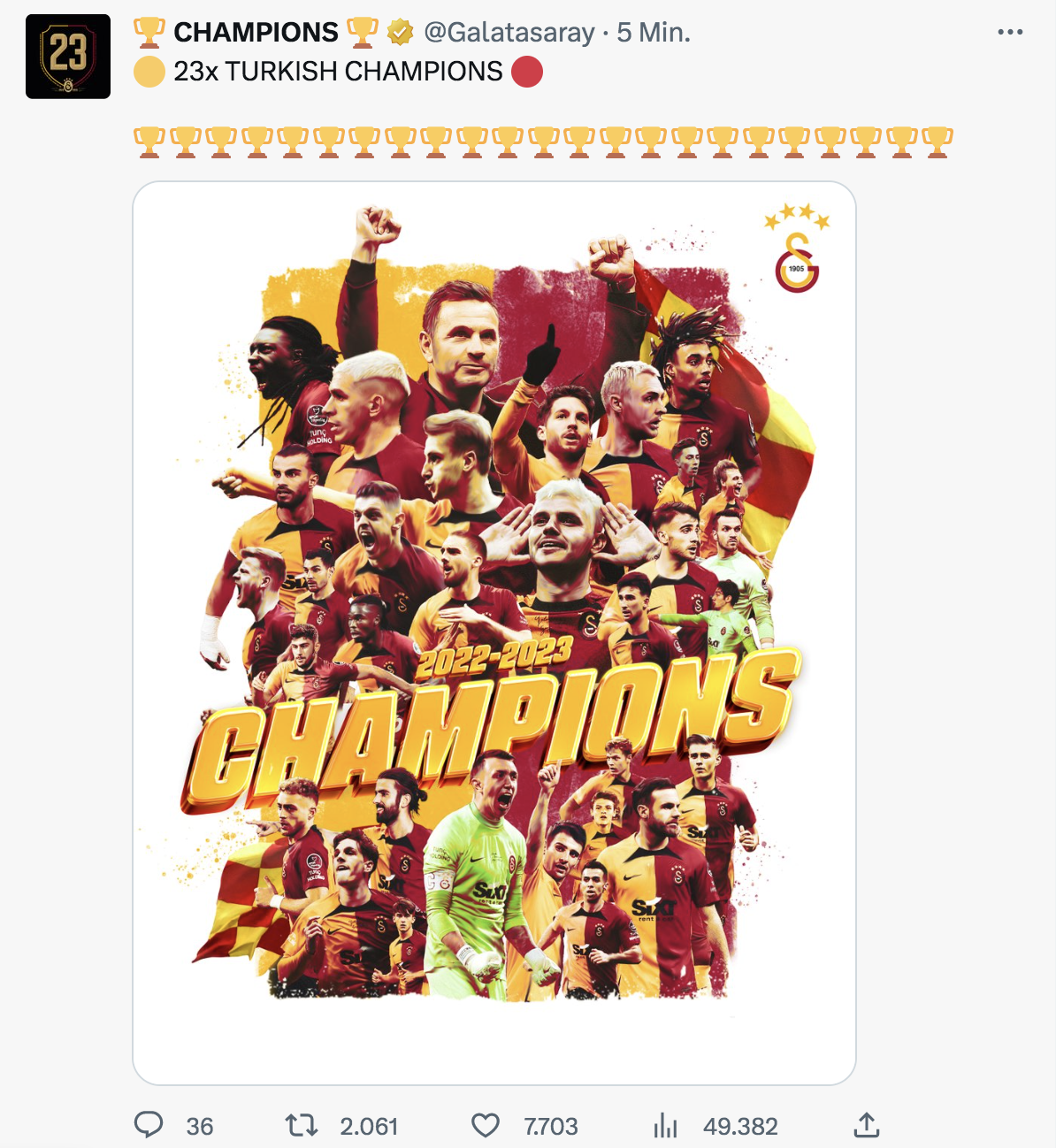Click the reply speech bubble icon
This screenshot has width=1056, height=1148.
[x=149, y=1125]
